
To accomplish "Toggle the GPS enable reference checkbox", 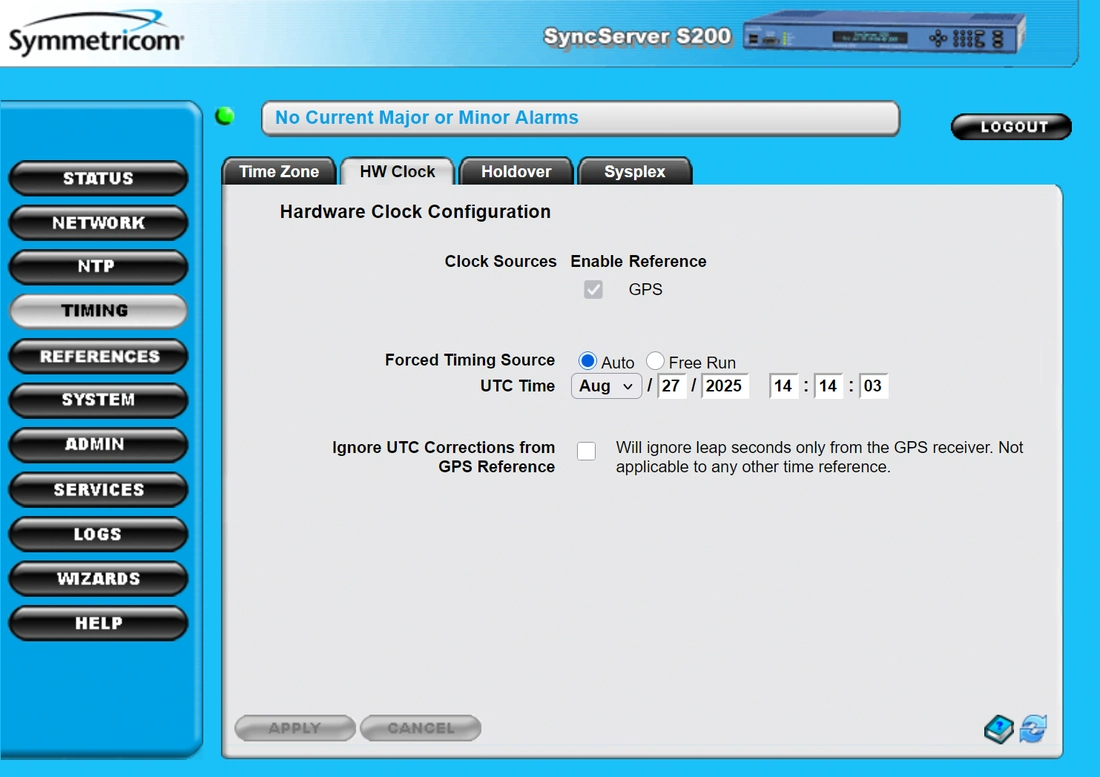I will click(593, 290).
